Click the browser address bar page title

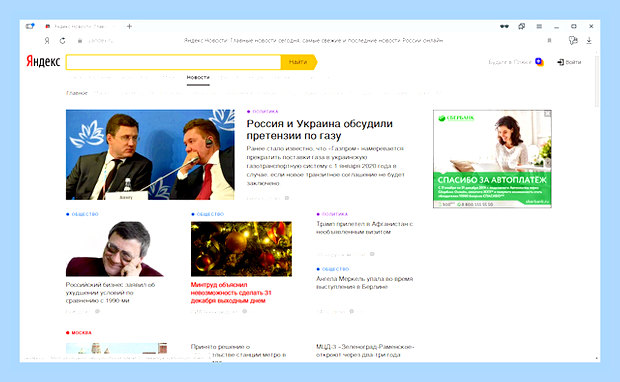313,40
